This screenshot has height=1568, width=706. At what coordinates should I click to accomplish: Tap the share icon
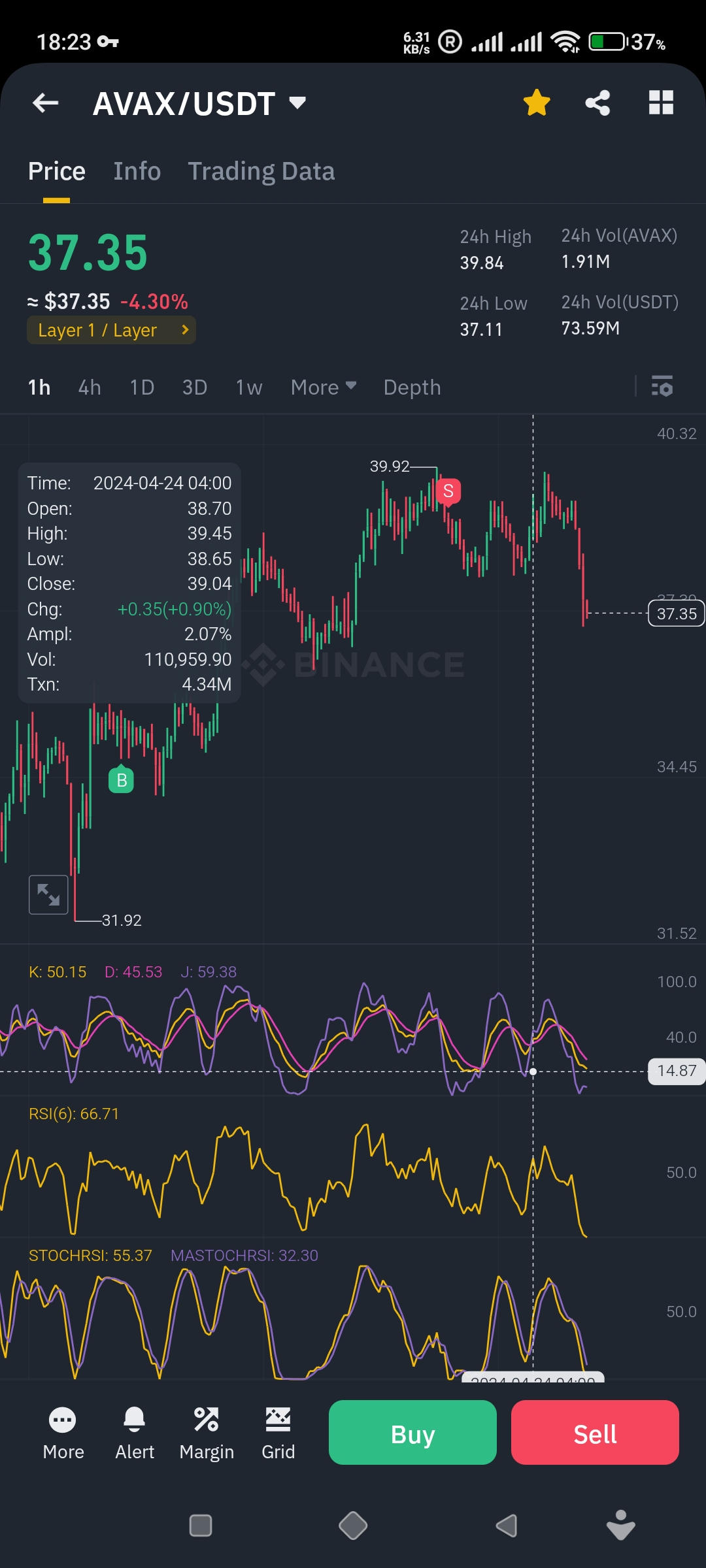point(597,103)
